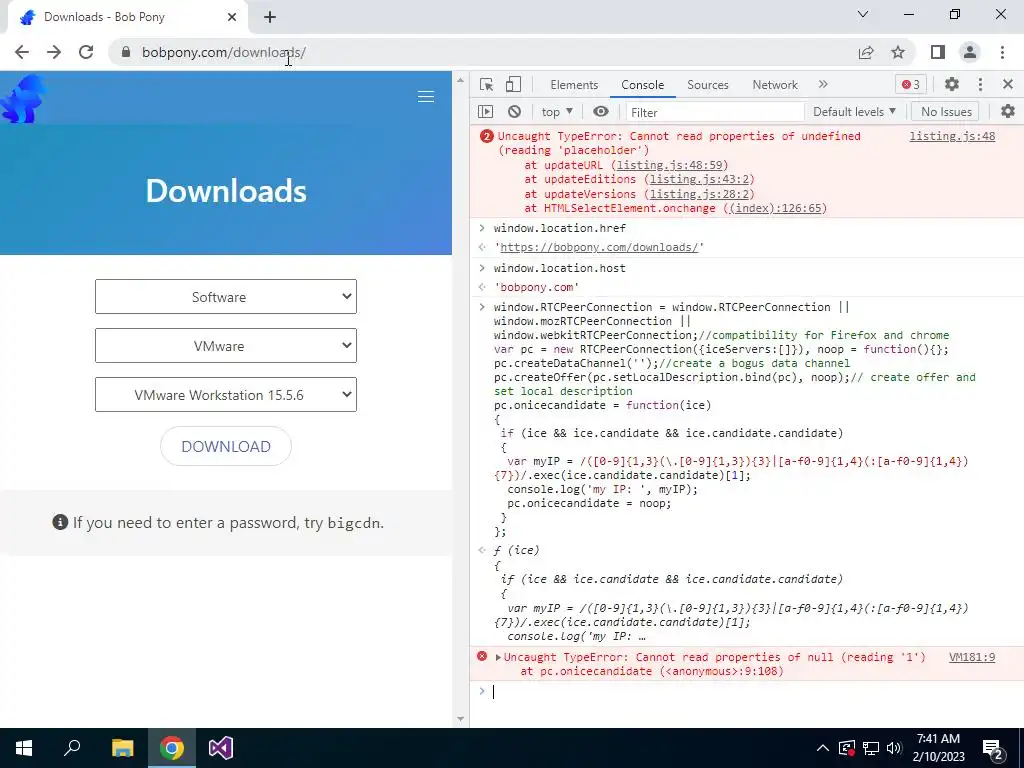Open the notification center icon
This screenshot has width=1024, height=768.
tap(993, 749)
